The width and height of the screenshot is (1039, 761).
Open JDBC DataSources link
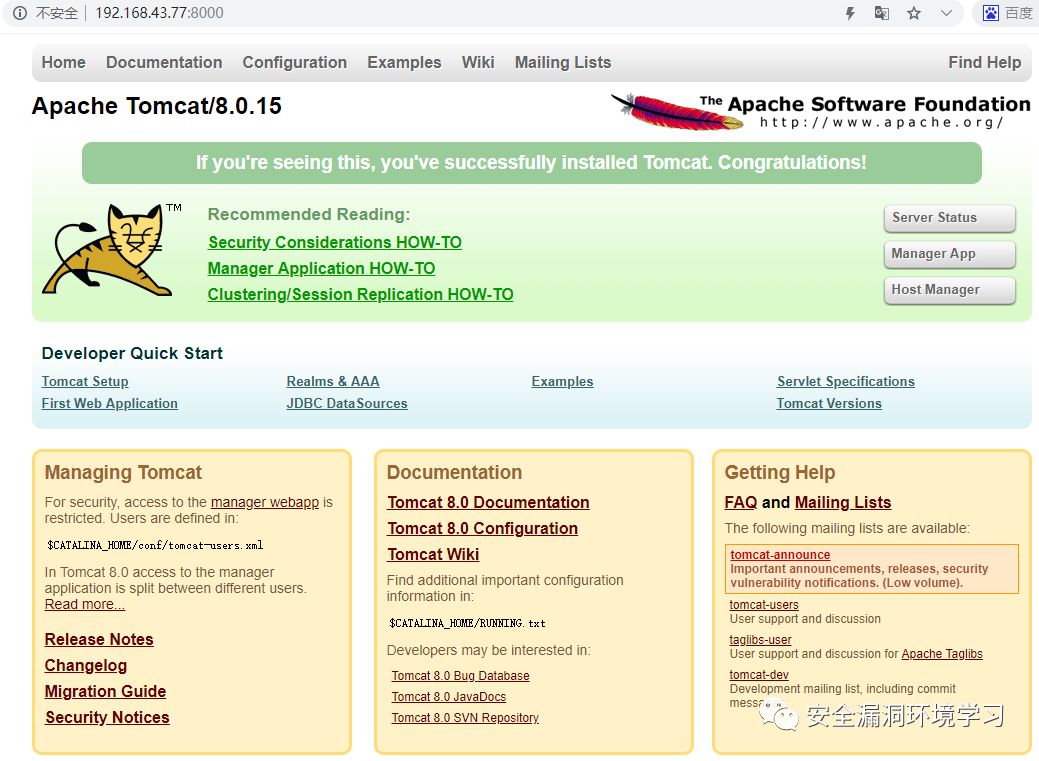[347, 403]
